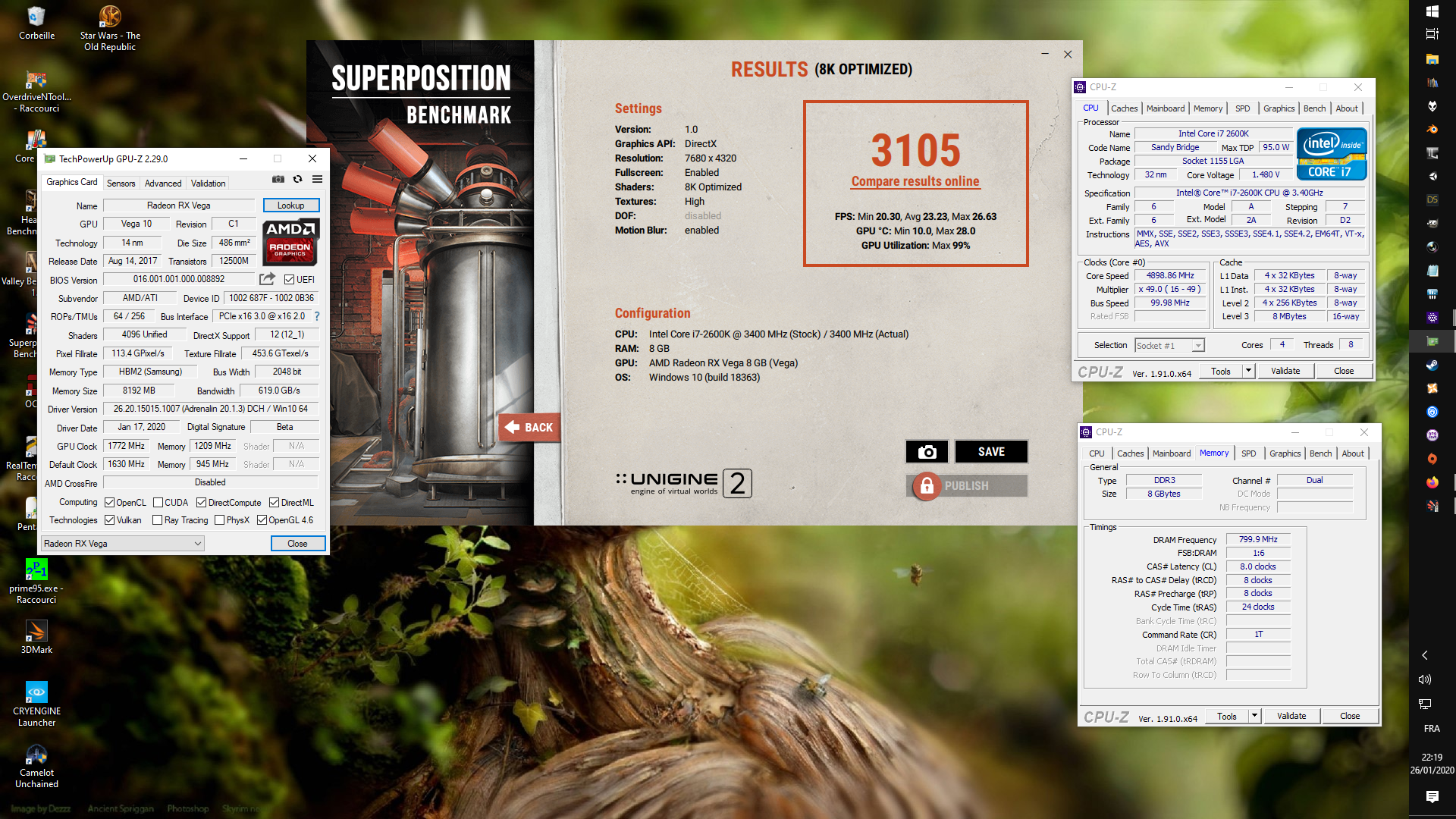Click the BIOS export share icon in GPU-Z
Image resolution: width=1456 pixels, height=819 pixels.
pos(267,279)
